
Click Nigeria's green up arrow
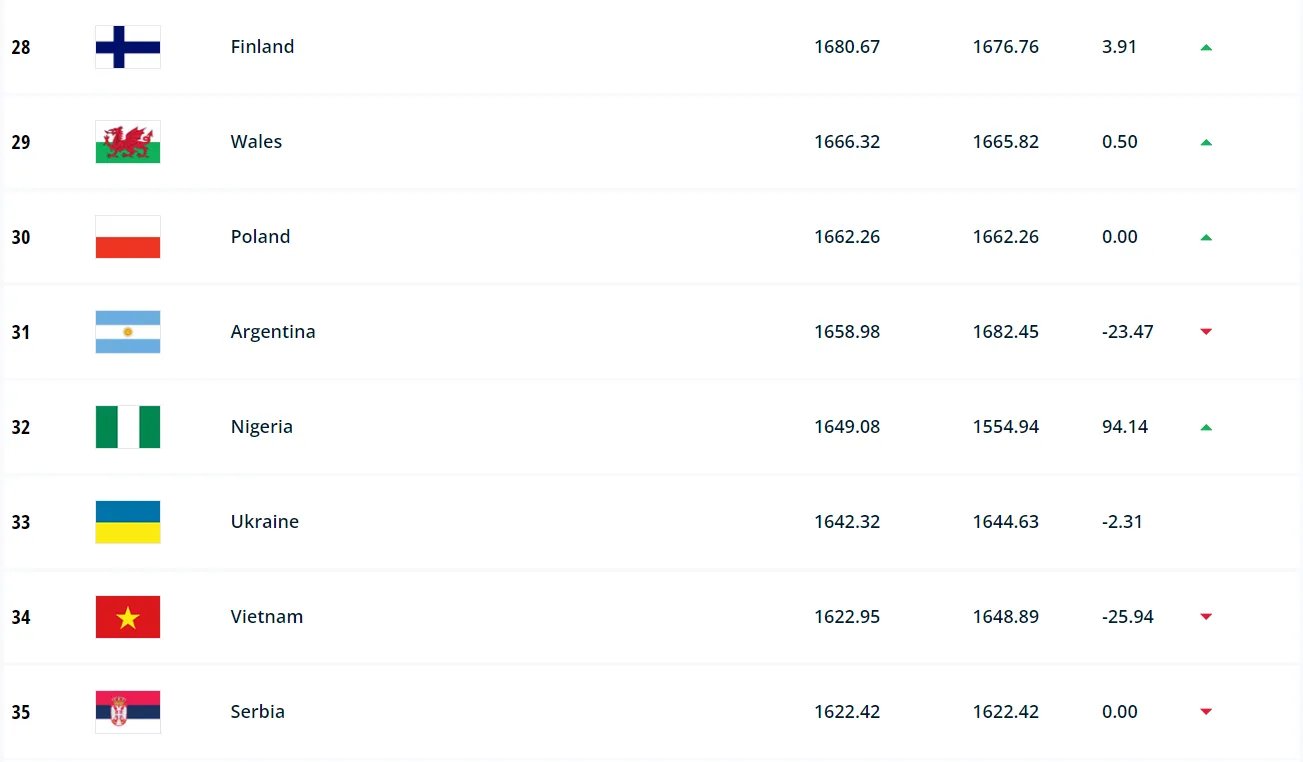click(x=1206, y=427)
